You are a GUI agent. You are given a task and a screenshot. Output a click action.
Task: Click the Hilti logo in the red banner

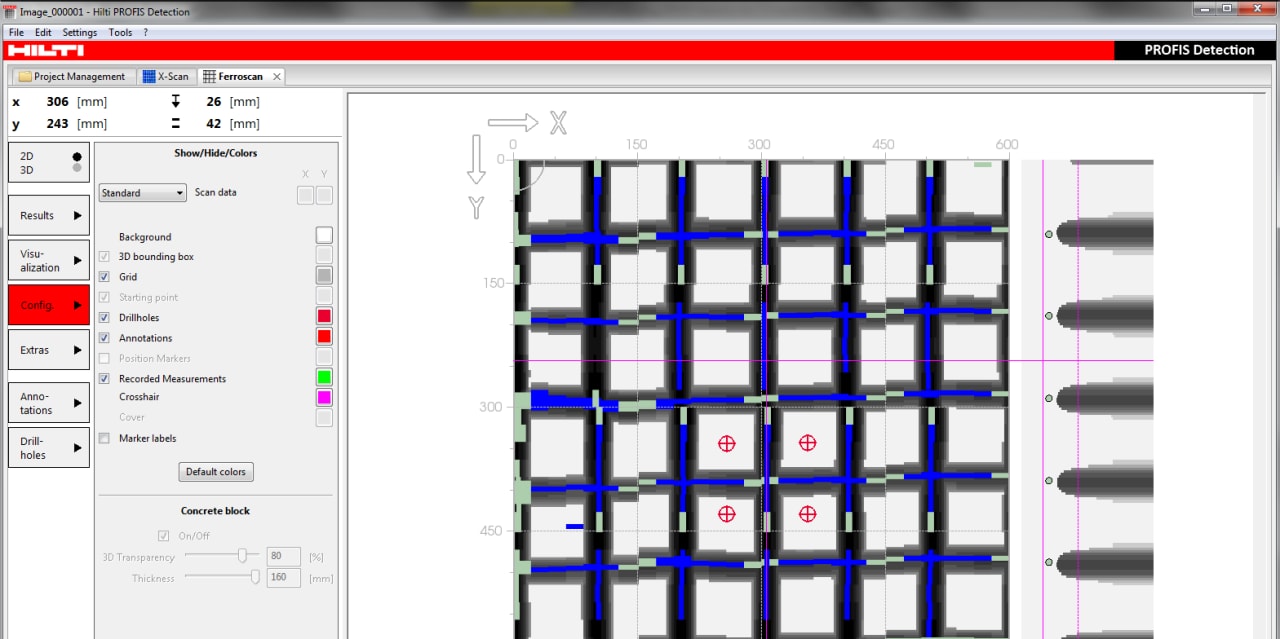point(46,50)
